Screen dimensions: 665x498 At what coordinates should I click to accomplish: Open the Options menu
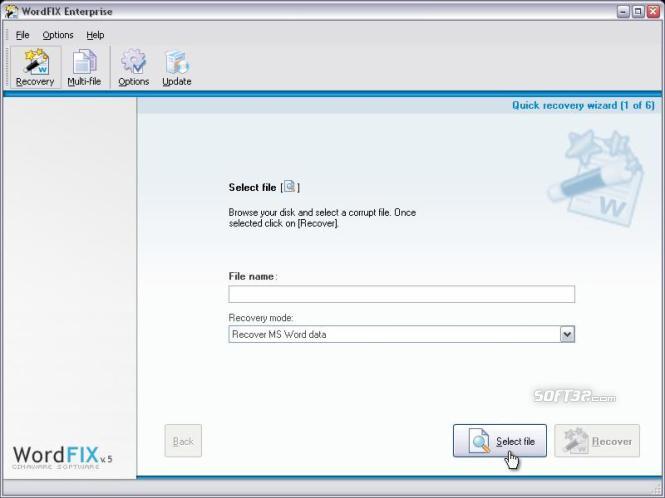[x=58, y=35]
